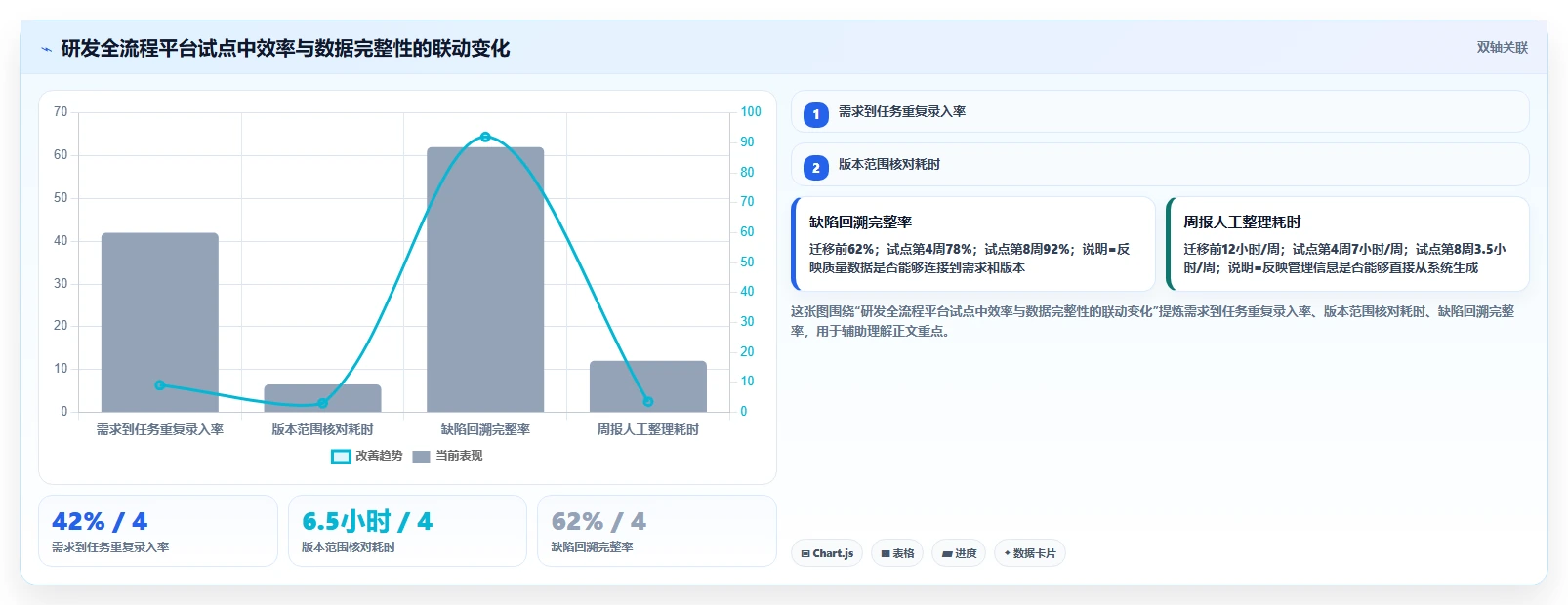Click x-axis label 版本范围核对耗时
The height and width of the screenshot is (605, 1568).
(x=322, y=429)
